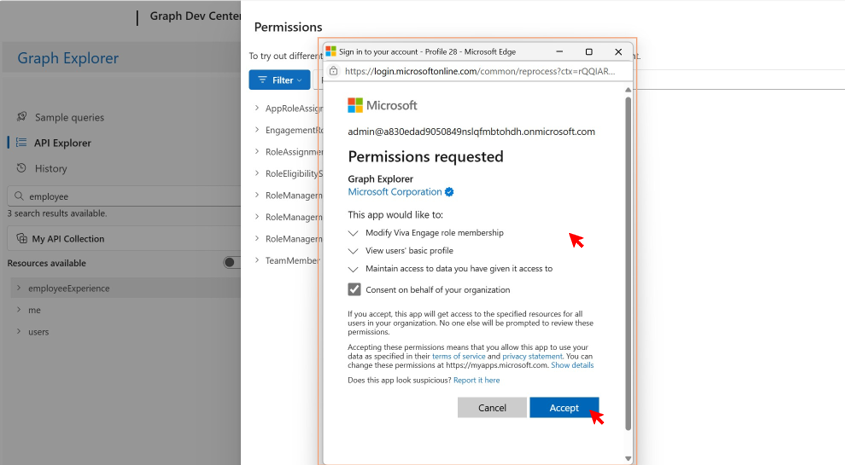
Task: Select API Explorer in sidebar
Action: (x=63, y=143)
